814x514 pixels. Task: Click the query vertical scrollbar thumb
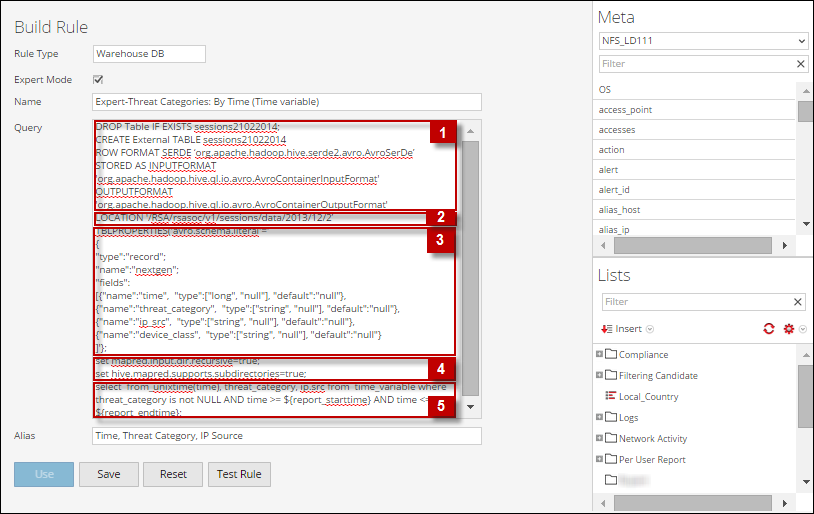470,268
